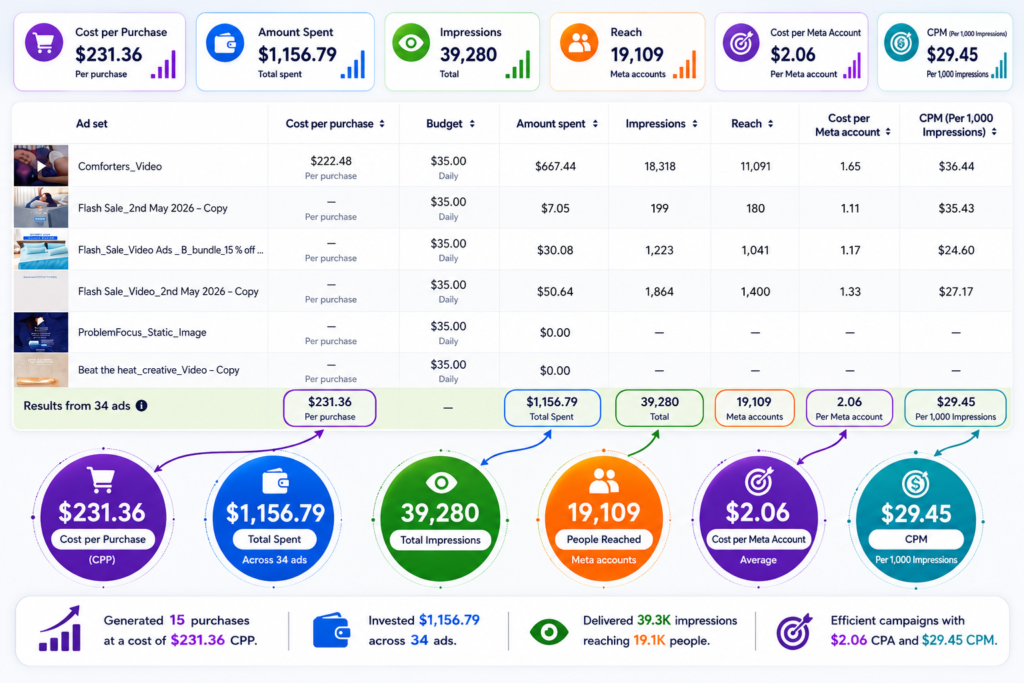This screenshot has height=683, width=1024.
Task: Click the $36.44 CPM value
Action: coord(956,166)
